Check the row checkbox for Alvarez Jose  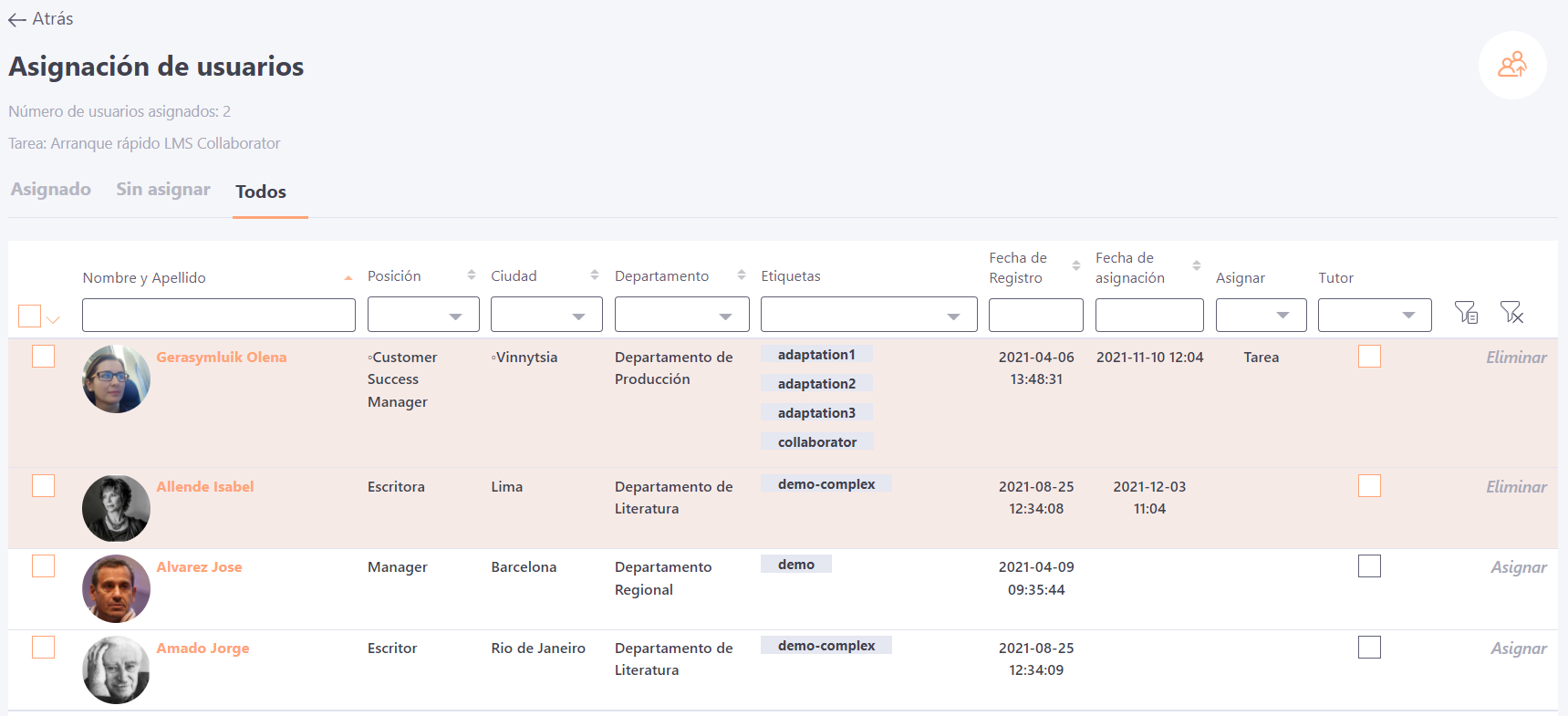[43, 566]
